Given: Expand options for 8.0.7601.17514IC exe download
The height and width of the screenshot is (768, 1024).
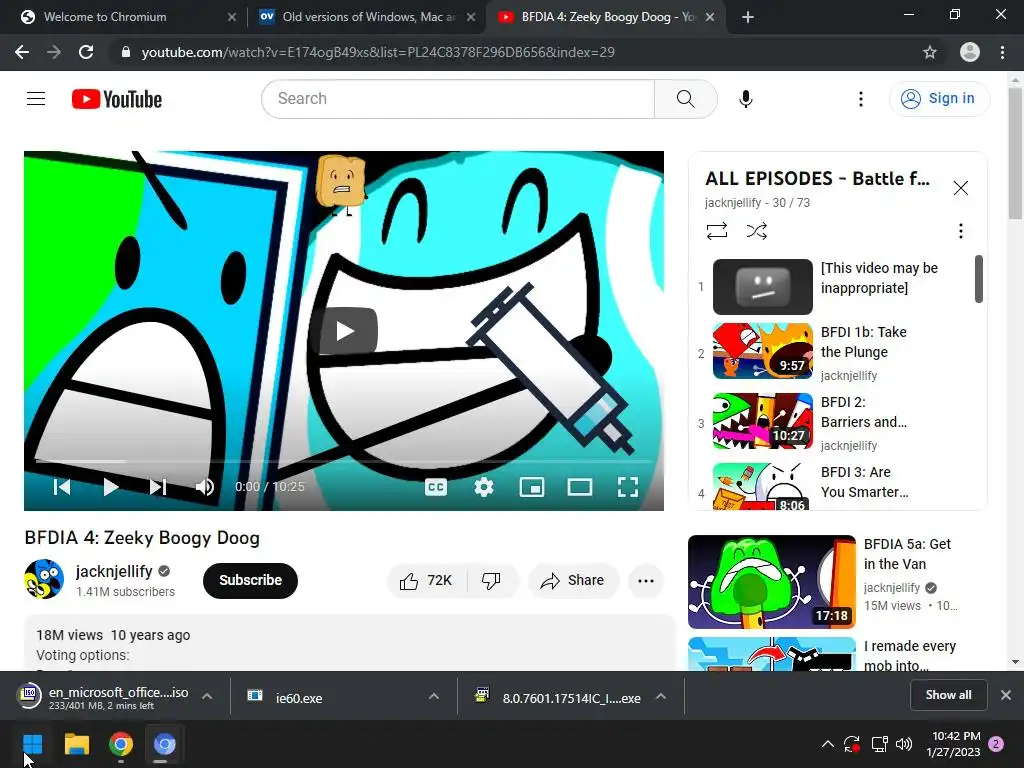Looking at the screenshot, I should (x=661, y=696).
